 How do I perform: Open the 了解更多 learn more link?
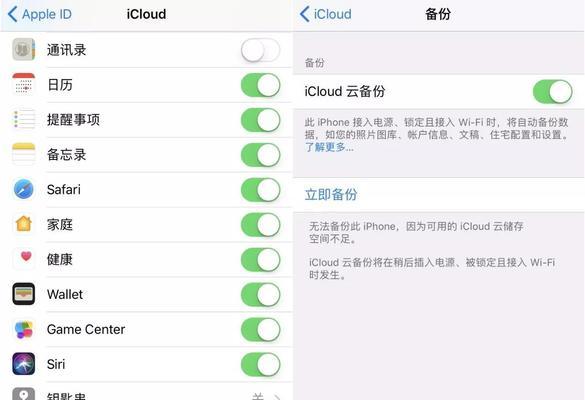coord(329,147)
